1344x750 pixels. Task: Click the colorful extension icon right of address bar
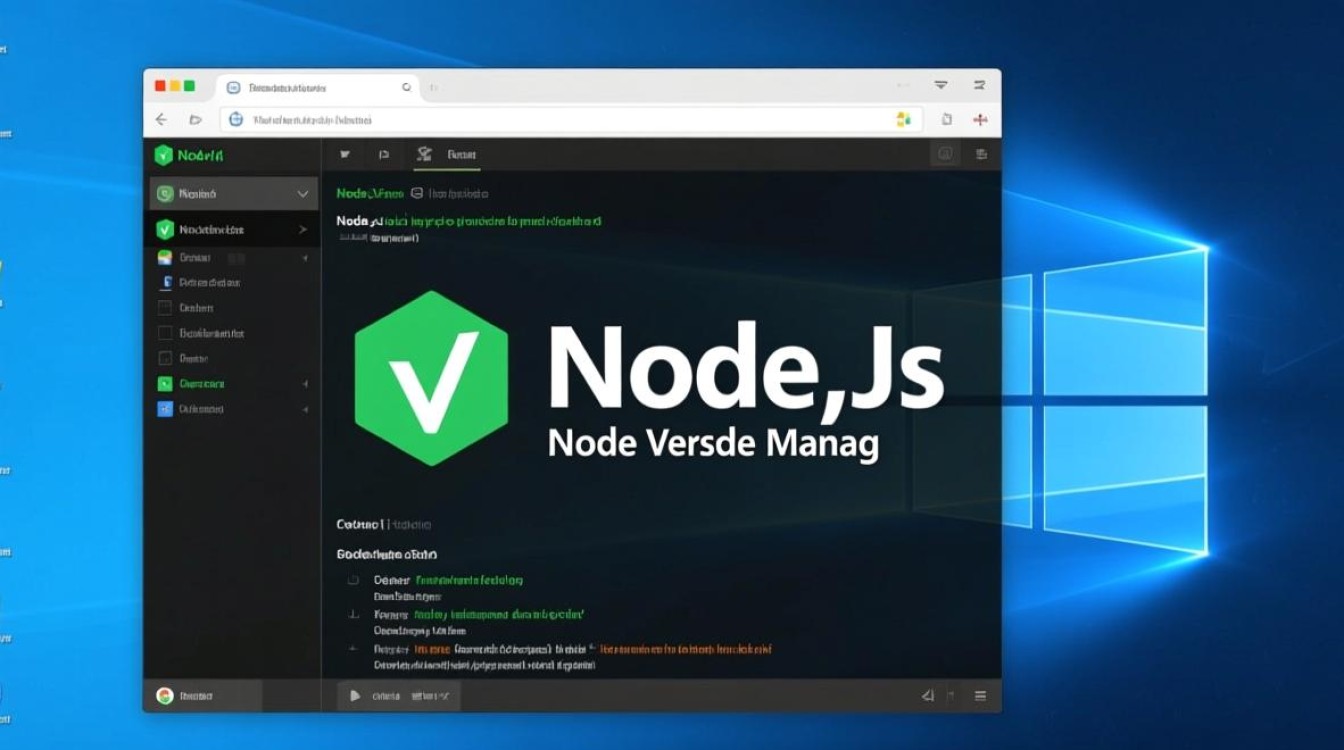coord(903,120)
